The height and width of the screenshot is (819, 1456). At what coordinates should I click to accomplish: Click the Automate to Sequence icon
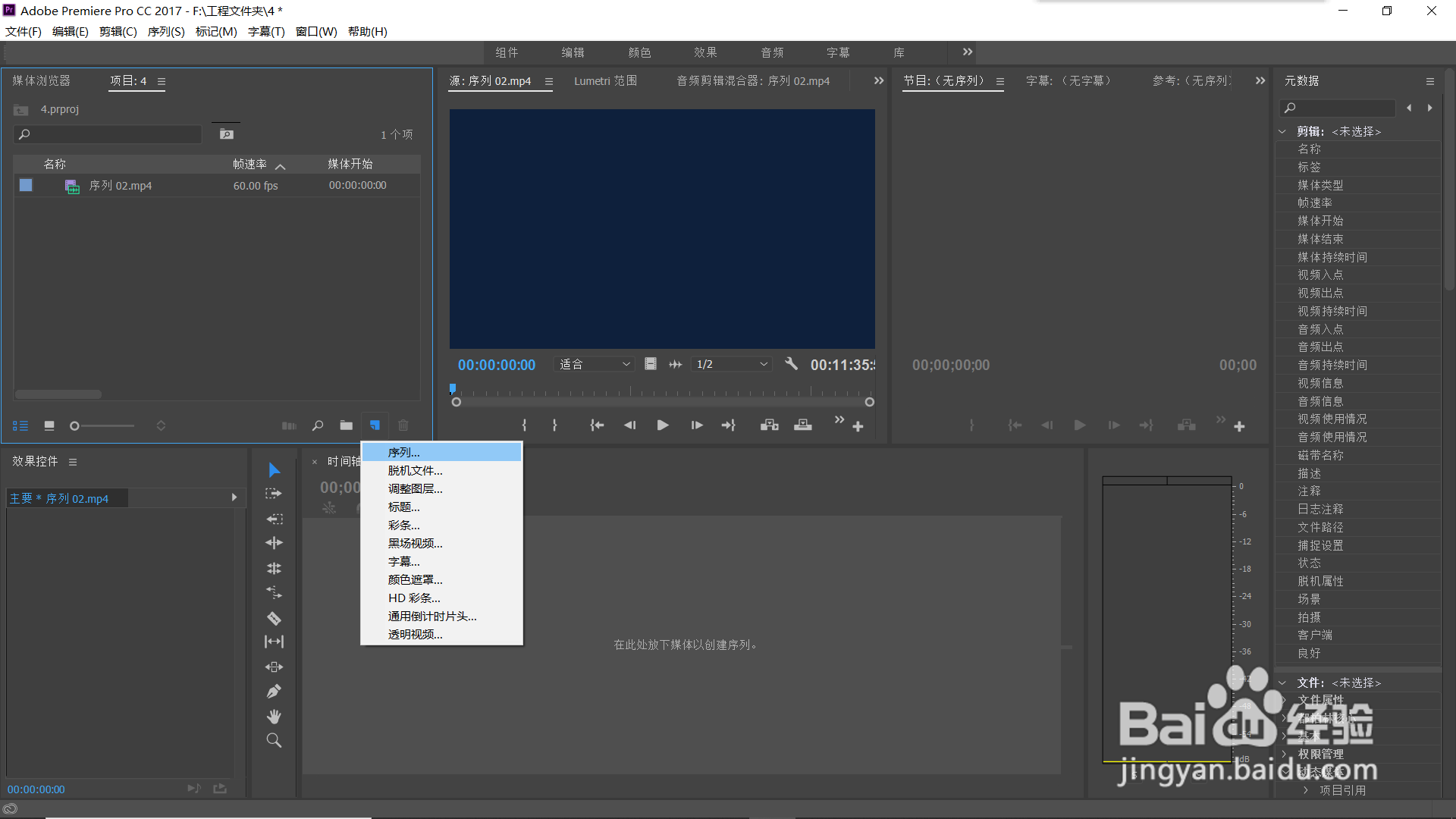[289, 426]
